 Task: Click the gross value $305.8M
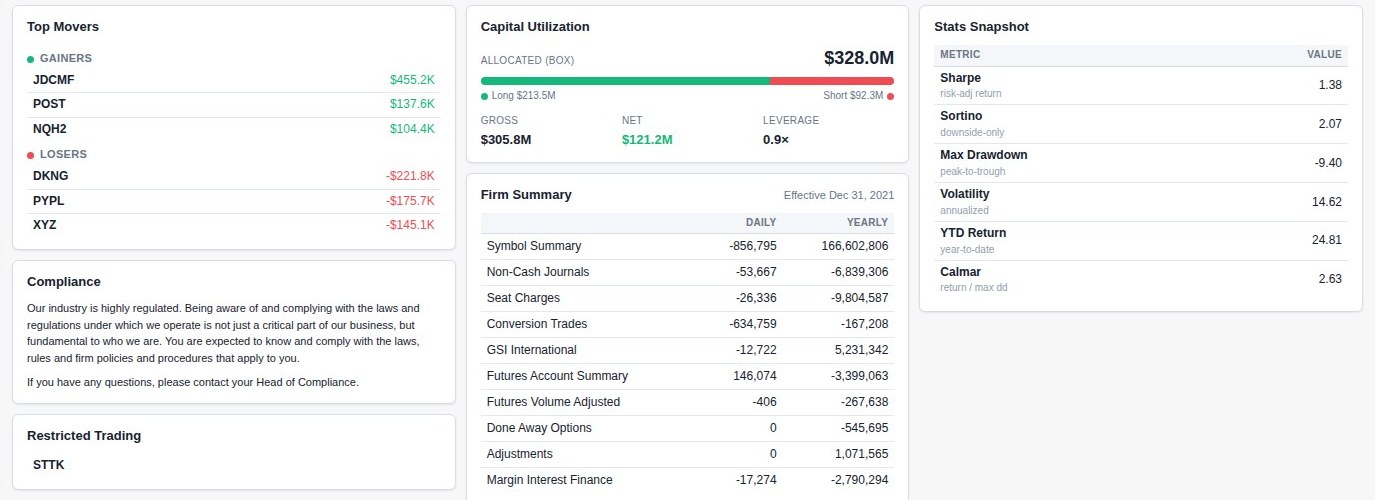pyautogui.click(x=506, y=140)
